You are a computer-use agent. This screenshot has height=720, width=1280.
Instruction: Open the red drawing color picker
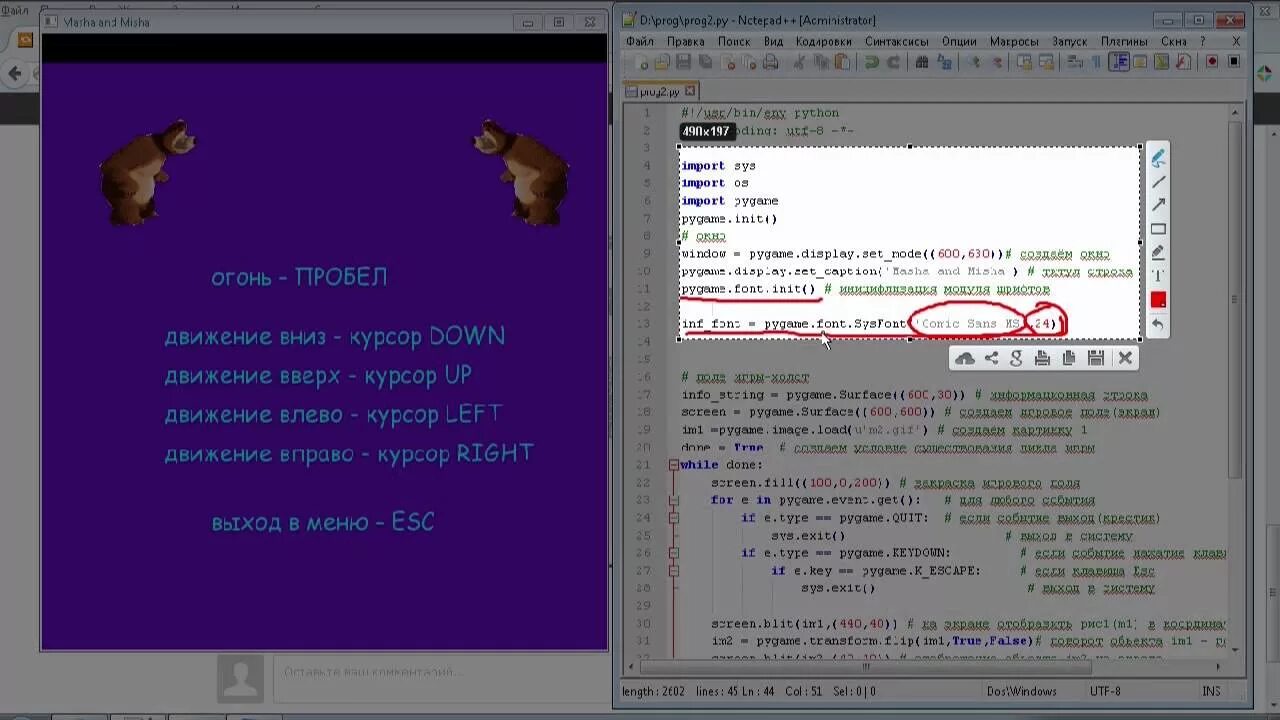[x=1158, y=300]
